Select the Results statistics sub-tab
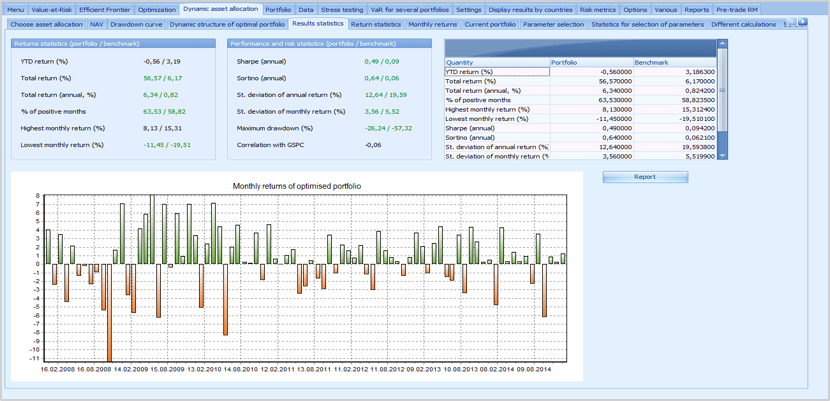The width and height of the screenshot is (830, 401). click(318, 24)
